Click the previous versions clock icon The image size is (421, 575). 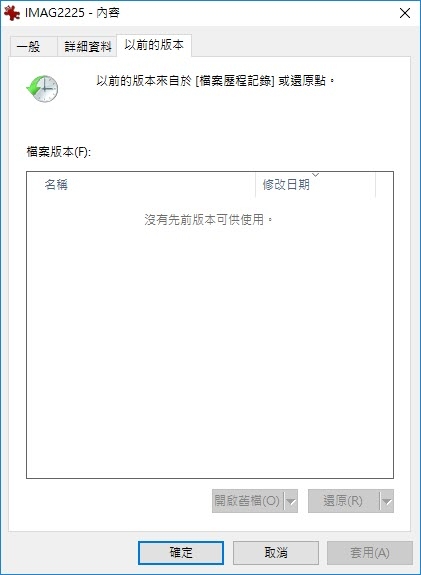(43, 89)
